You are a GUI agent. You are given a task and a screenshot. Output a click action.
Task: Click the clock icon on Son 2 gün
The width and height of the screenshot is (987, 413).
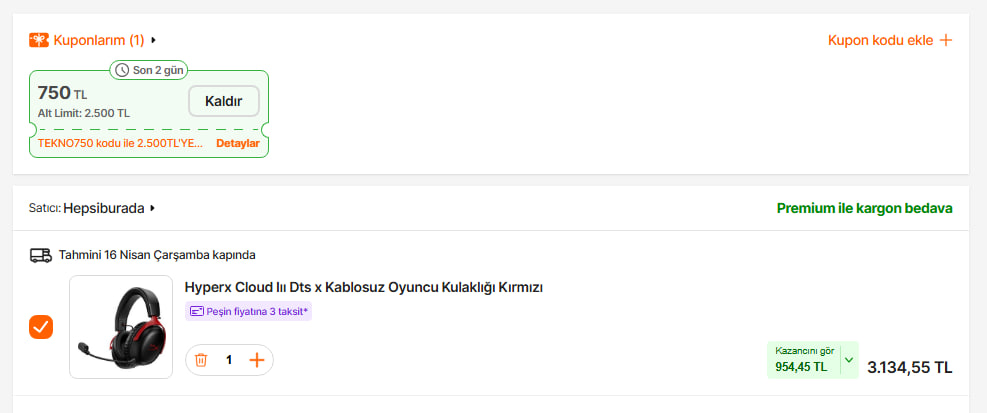point(123,70)
